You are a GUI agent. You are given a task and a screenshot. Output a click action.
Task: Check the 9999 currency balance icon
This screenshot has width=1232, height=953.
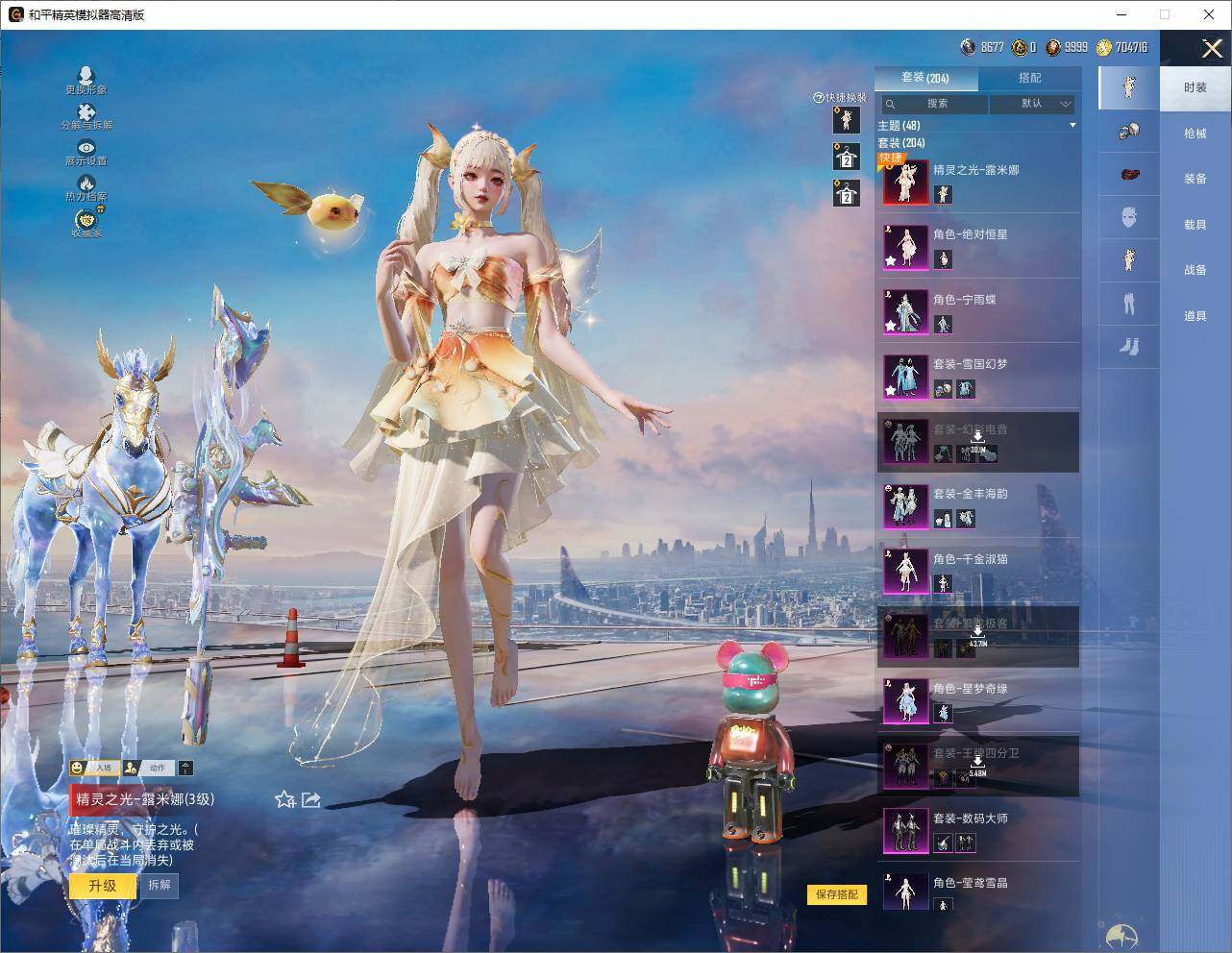[x=1053, y=47]
